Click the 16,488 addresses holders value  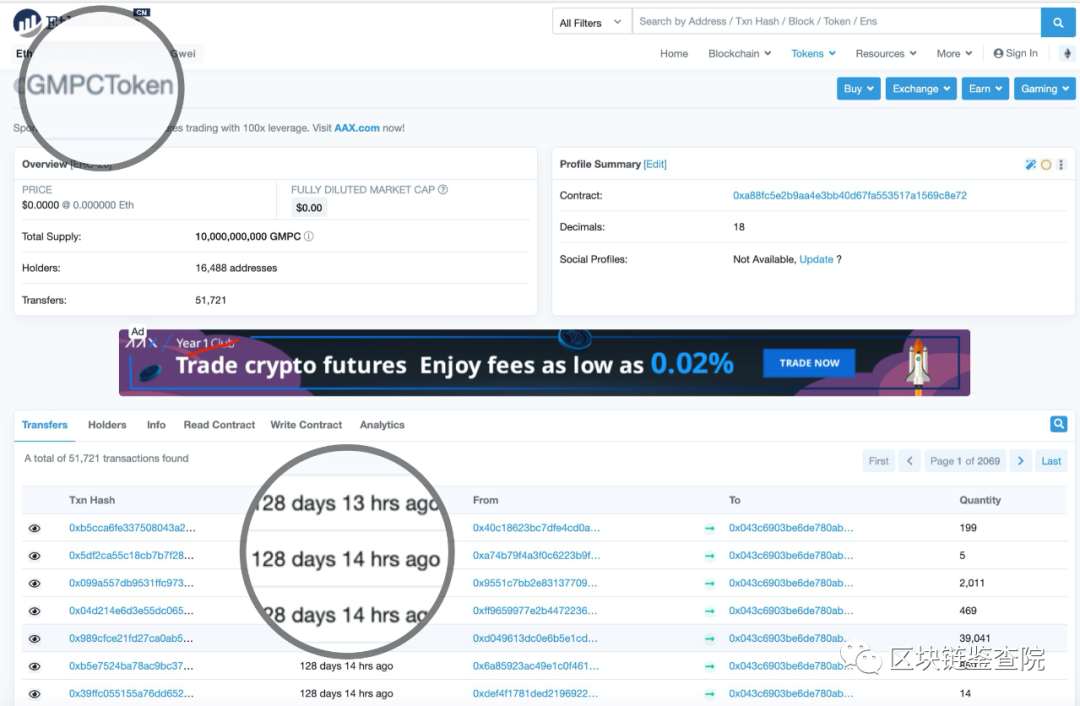click(236, 268)
